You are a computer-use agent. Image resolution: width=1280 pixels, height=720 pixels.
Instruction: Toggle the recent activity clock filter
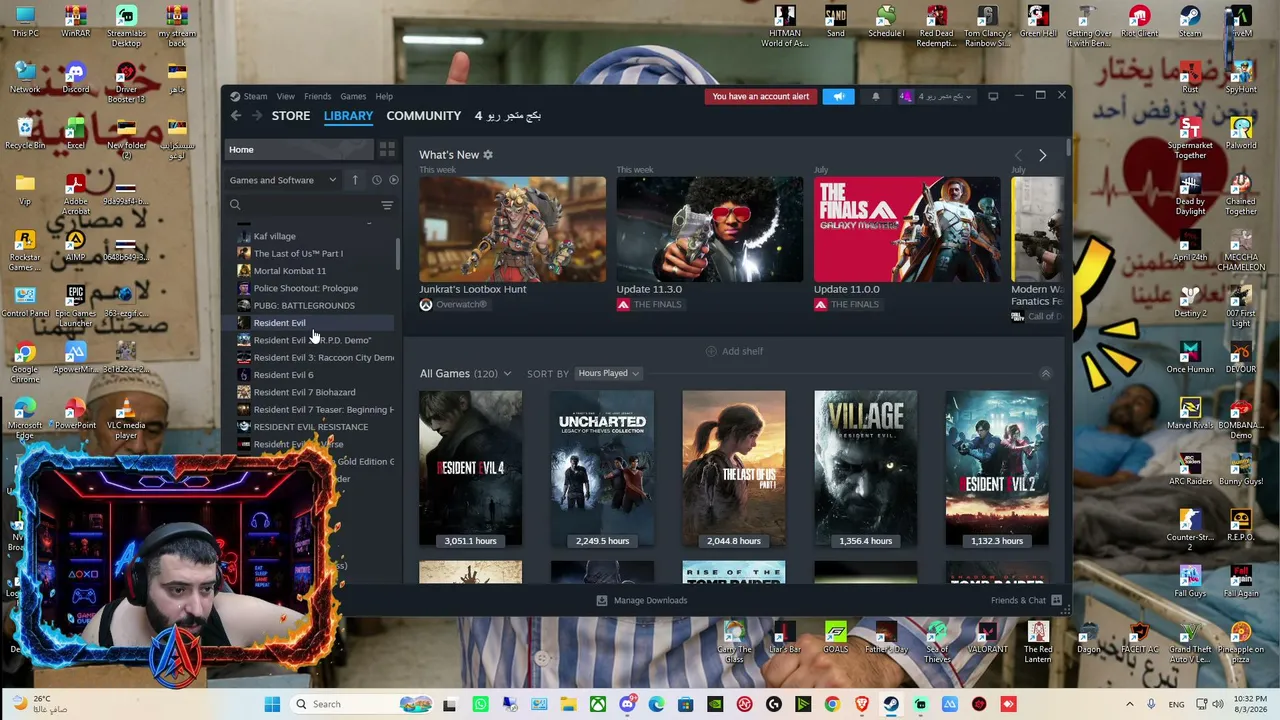point(376,180)
